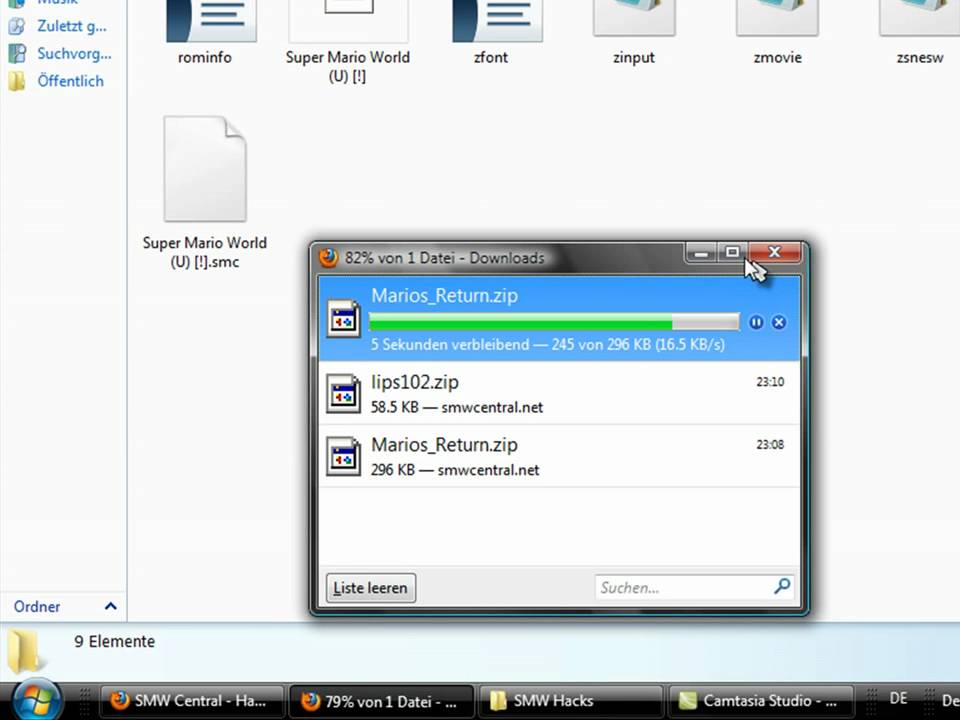This screenshot has width=960, height=720.
Task: Select the zmovie file icon
Action: [778, 18]
